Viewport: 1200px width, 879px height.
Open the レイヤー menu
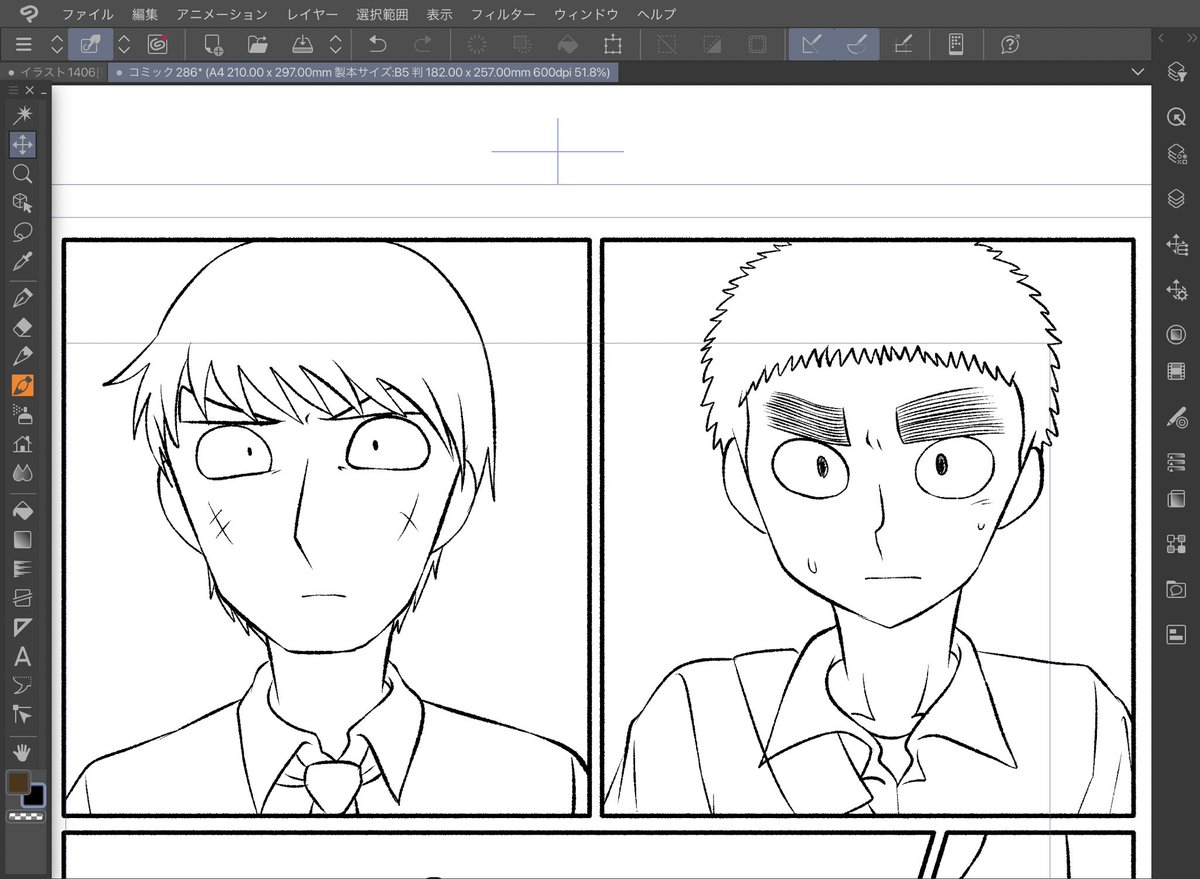311,14
